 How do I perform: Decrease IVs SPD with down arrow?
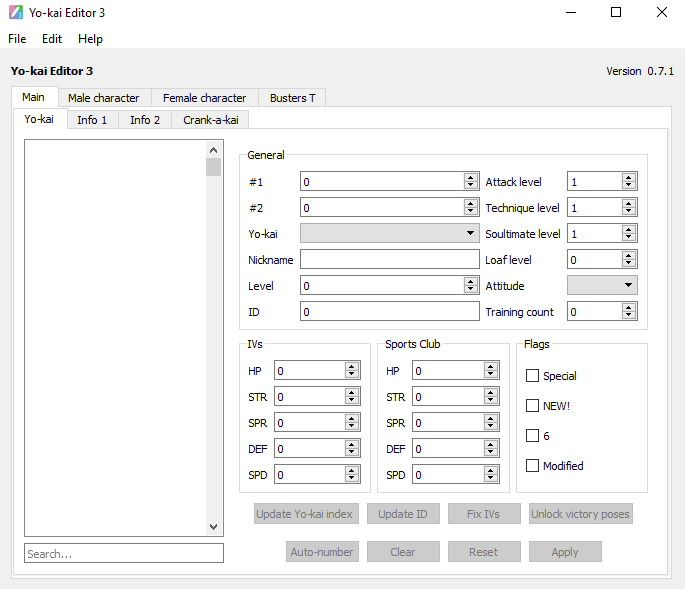(x=352, y=479)
